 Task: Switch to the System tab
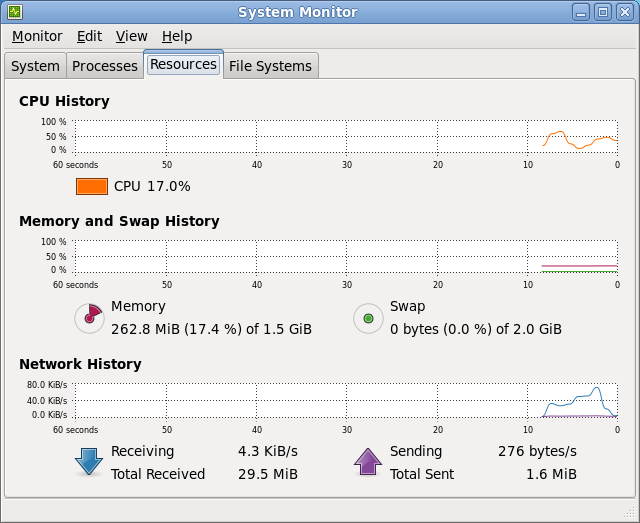click(35, 66)
